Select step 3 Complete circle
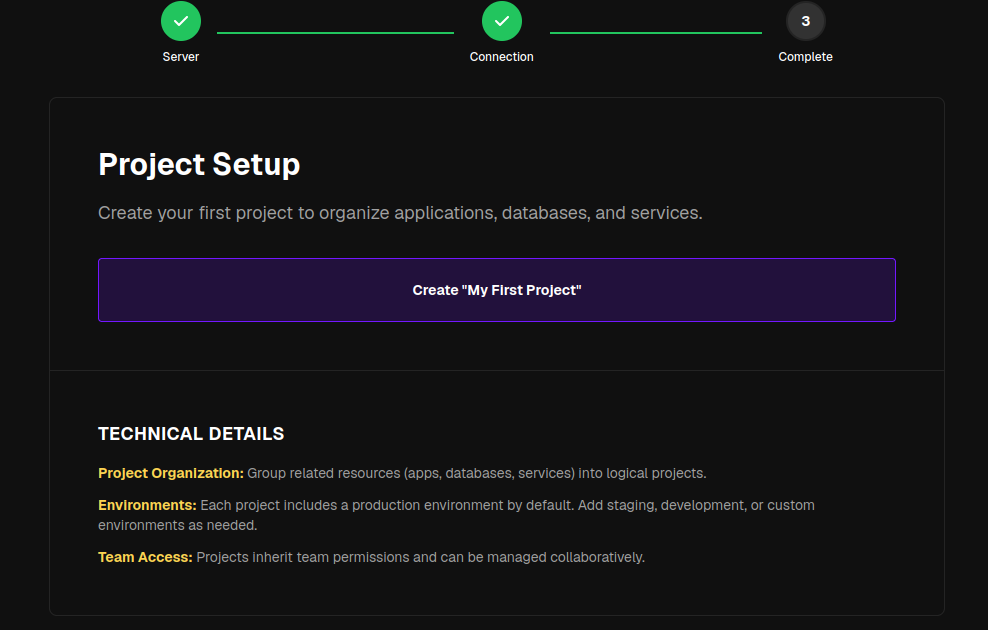Screen dimensions: 988x630 point(805,21)
